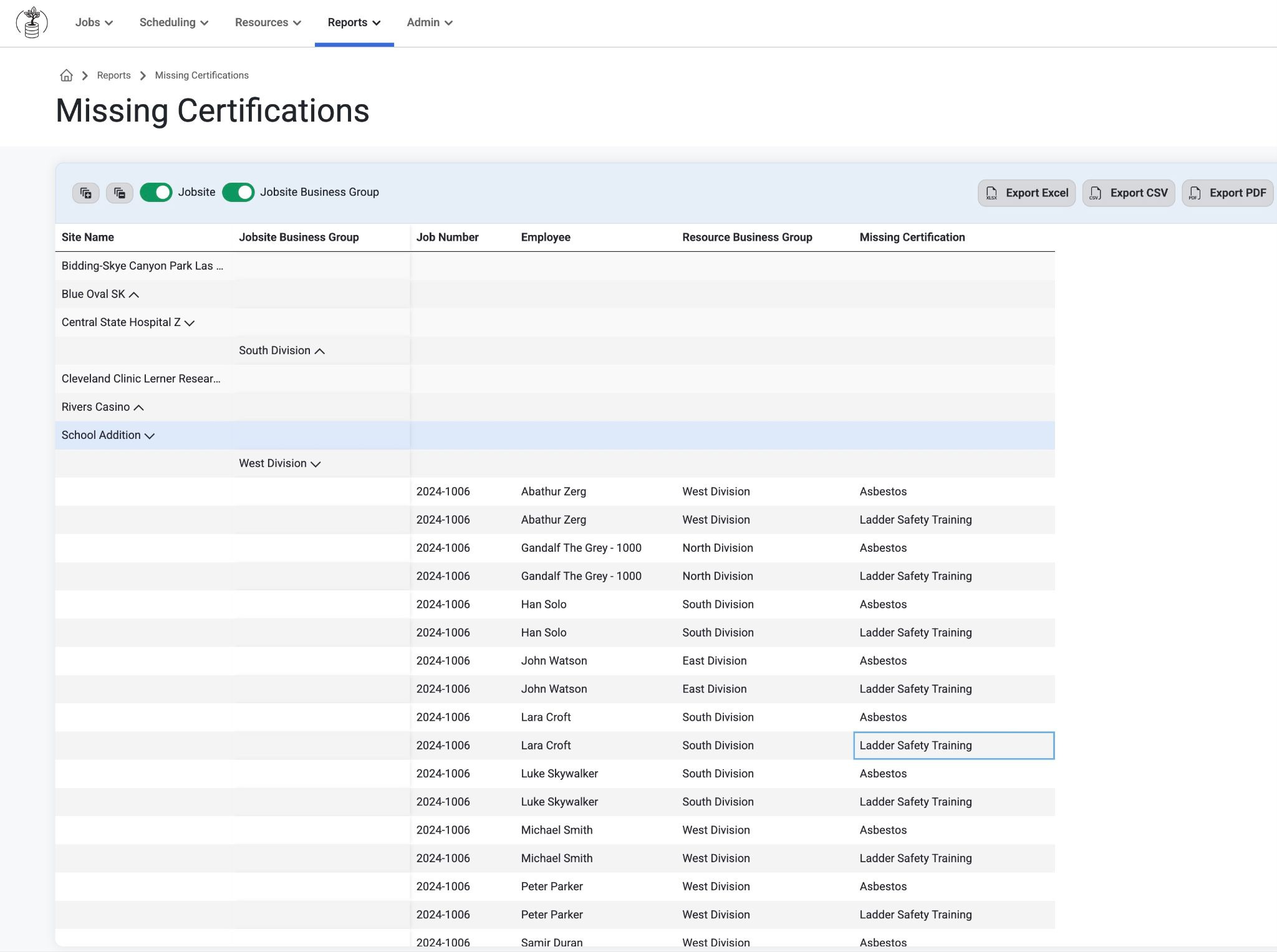Click South Division in Han Solo's Asbestos row
The height and width of the screenshot is (952, 1277).
coord(718,605)
